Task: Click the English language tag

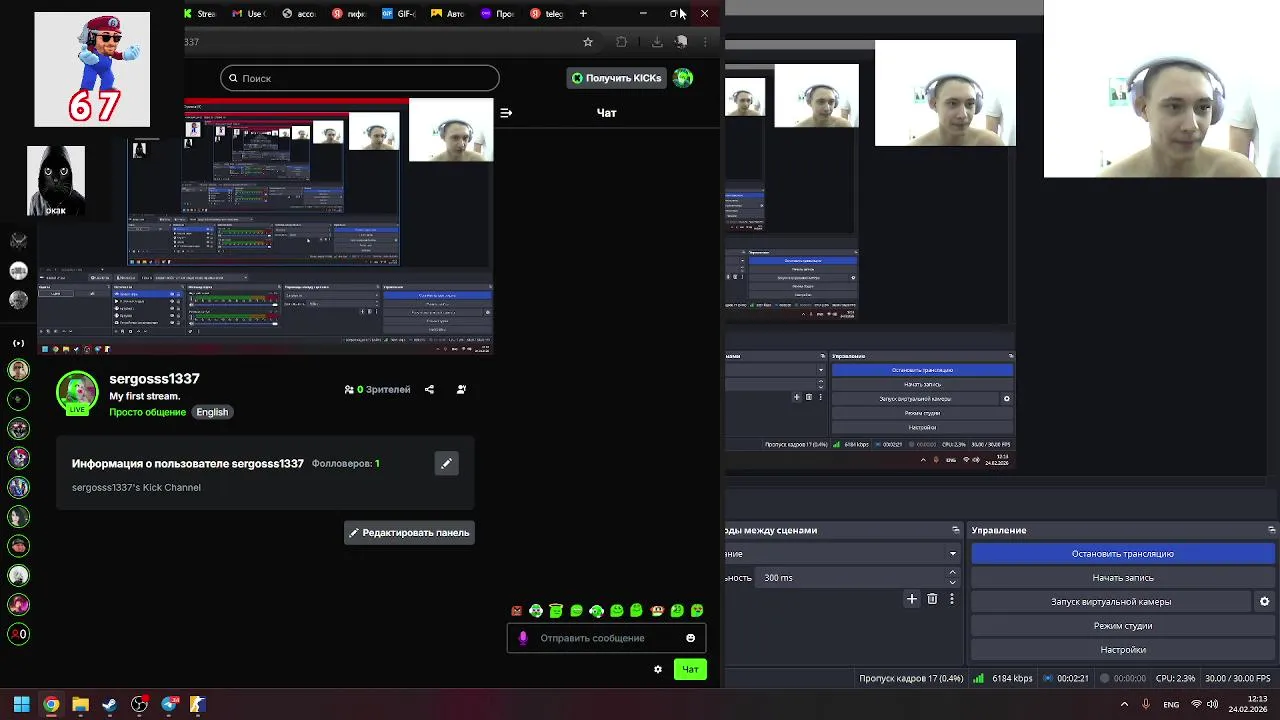Action: tap(212, 412)
